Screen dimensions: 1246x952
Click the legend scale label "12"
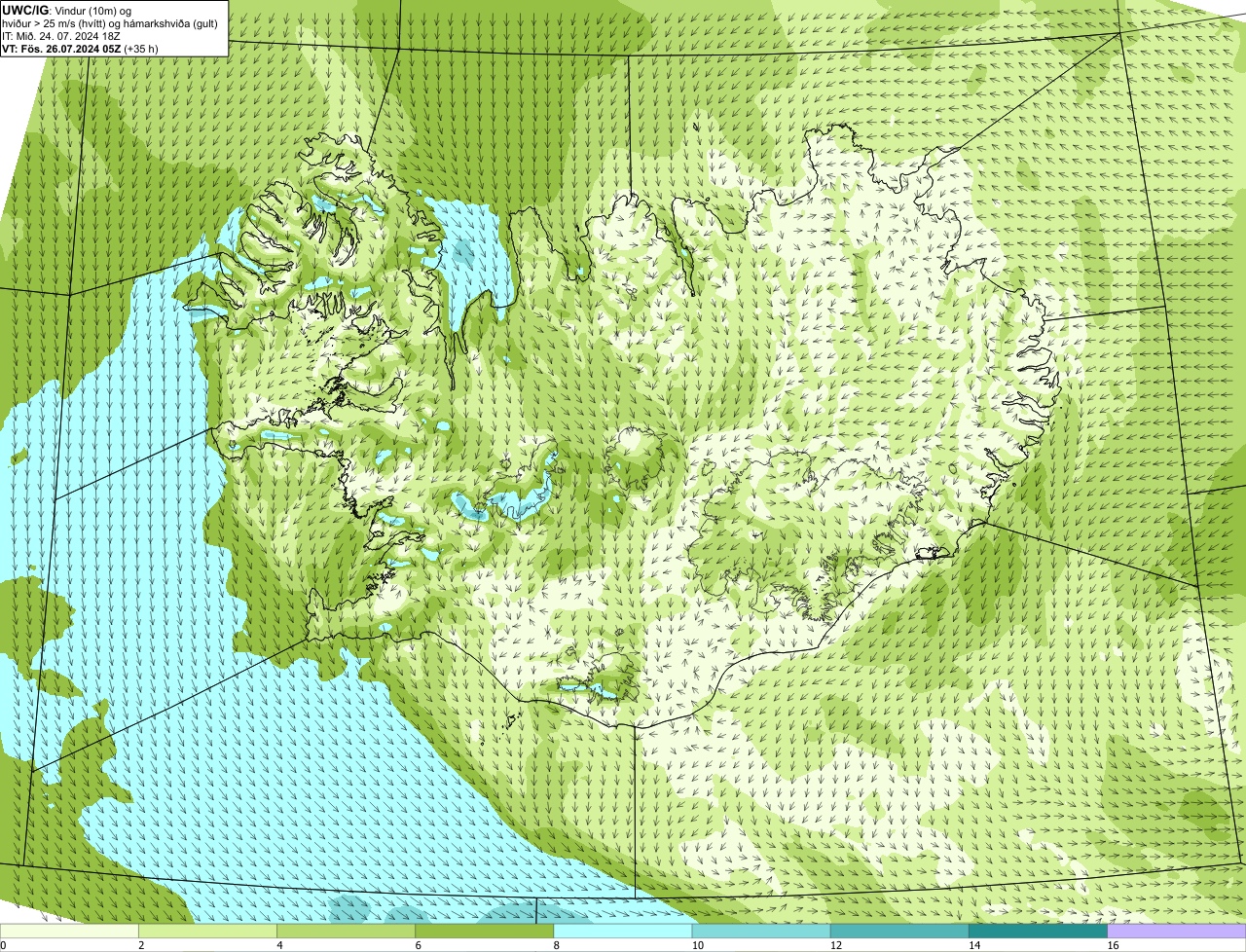click(x=836, y=945)
